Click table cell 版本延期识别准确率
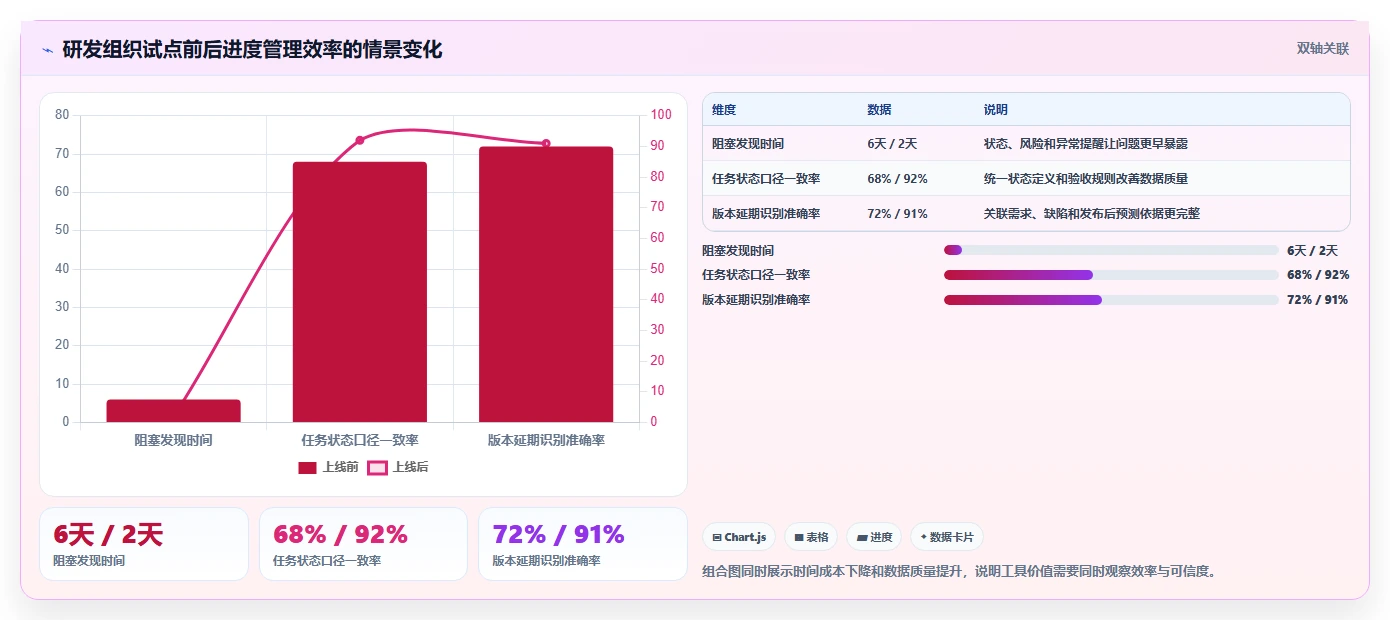1390x620 pixels. tap(766, 214)
